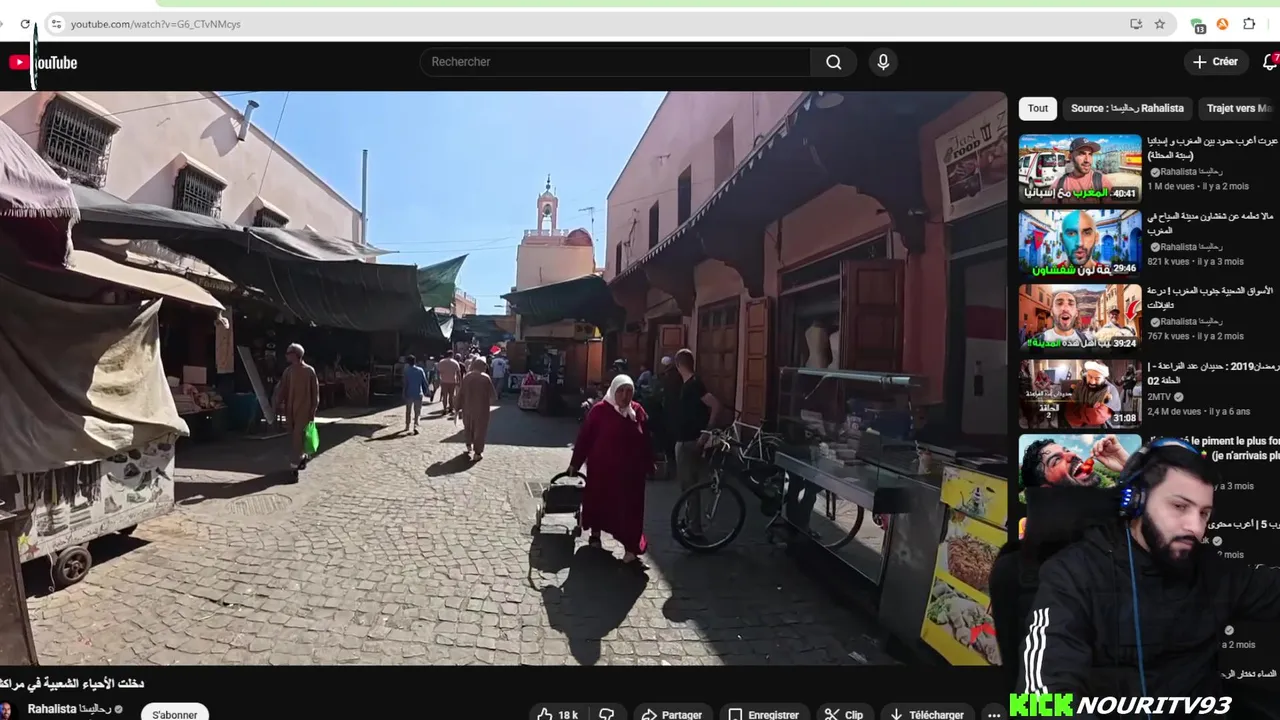Install app icon in the address bar
The height and width of the screenshot is (720, 1280).
(x=1136, y=24)
